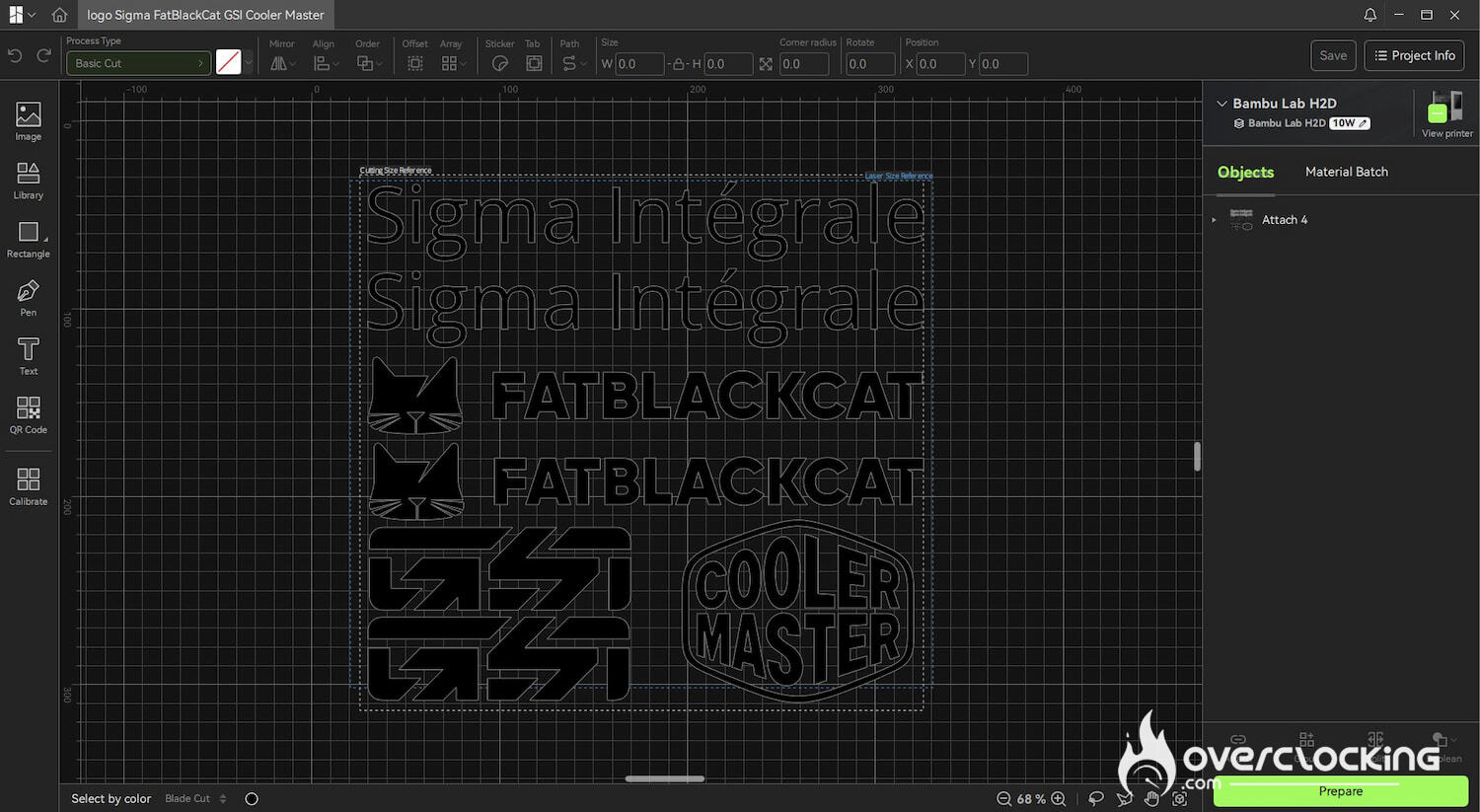Add a QR Code
This screenshot has height=812, width=1480.
tap(29, 415)
